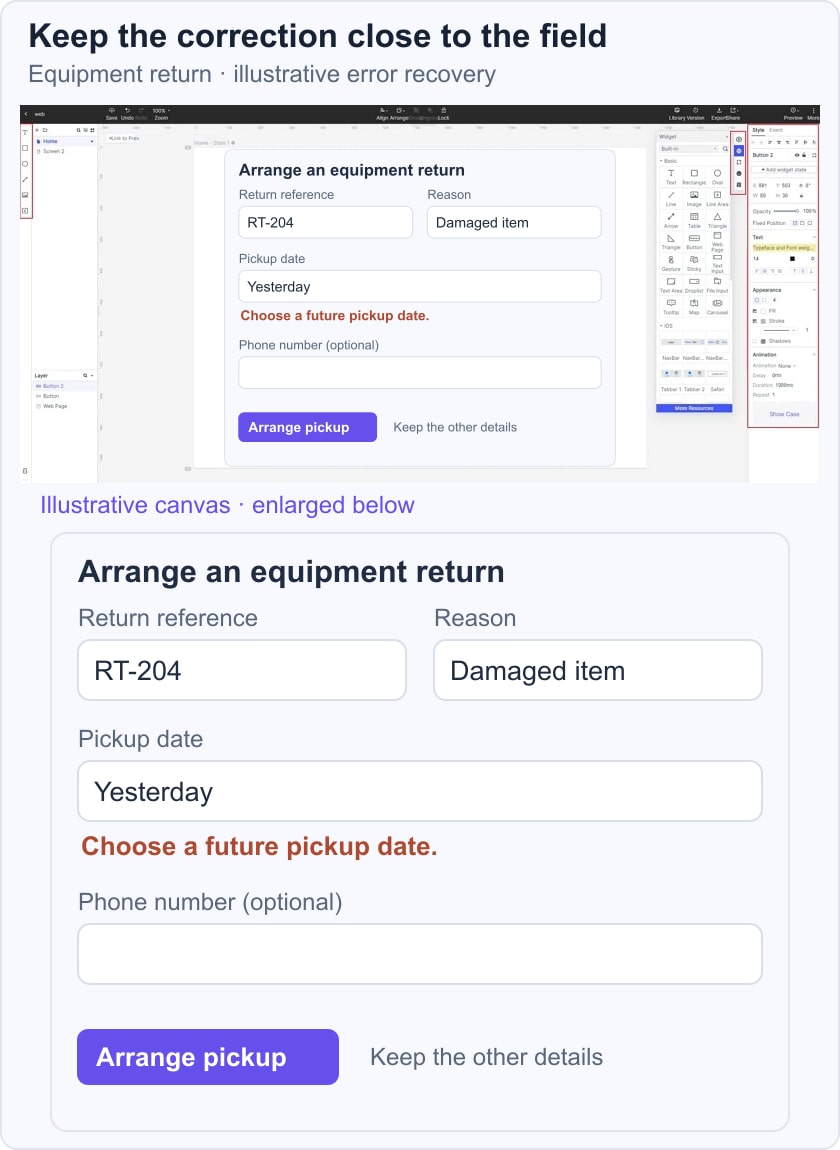
Task: Pick the Tooltip widget
Action: [x=671, y=307]
